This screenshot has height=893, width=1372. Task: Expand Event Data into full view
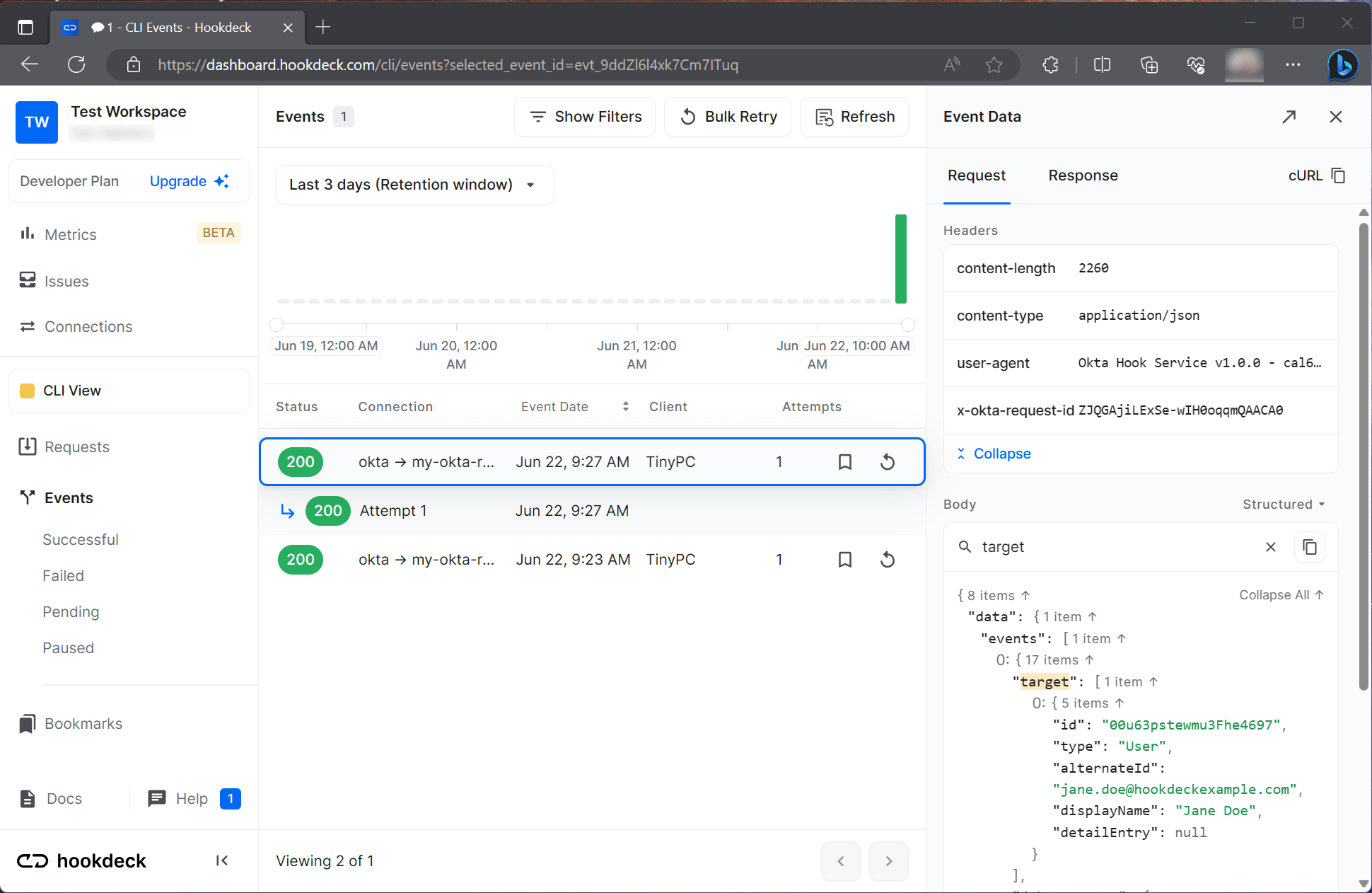point(1289,117)
